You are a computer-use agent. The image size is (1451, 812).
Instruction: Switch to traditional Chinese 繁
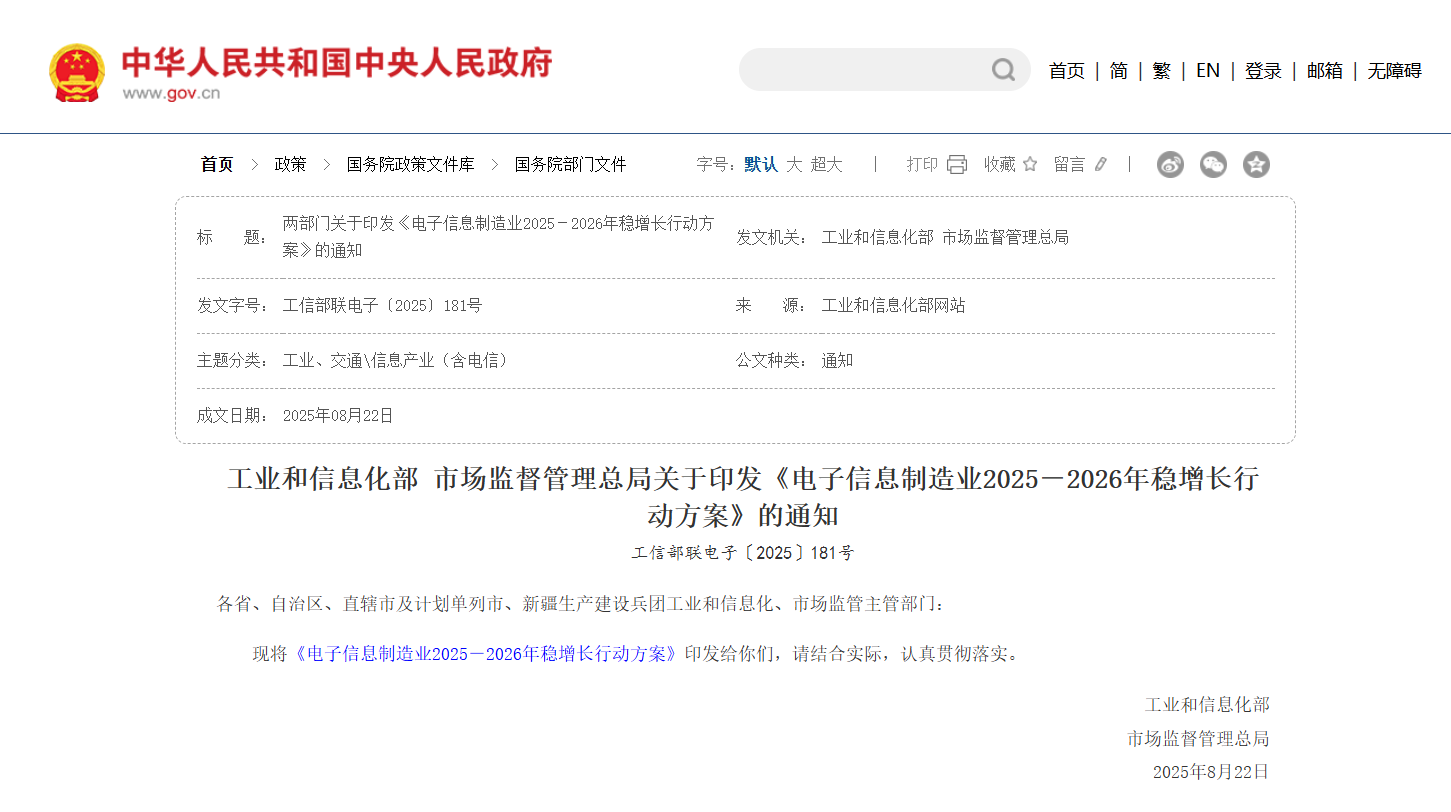(1161, 71)
